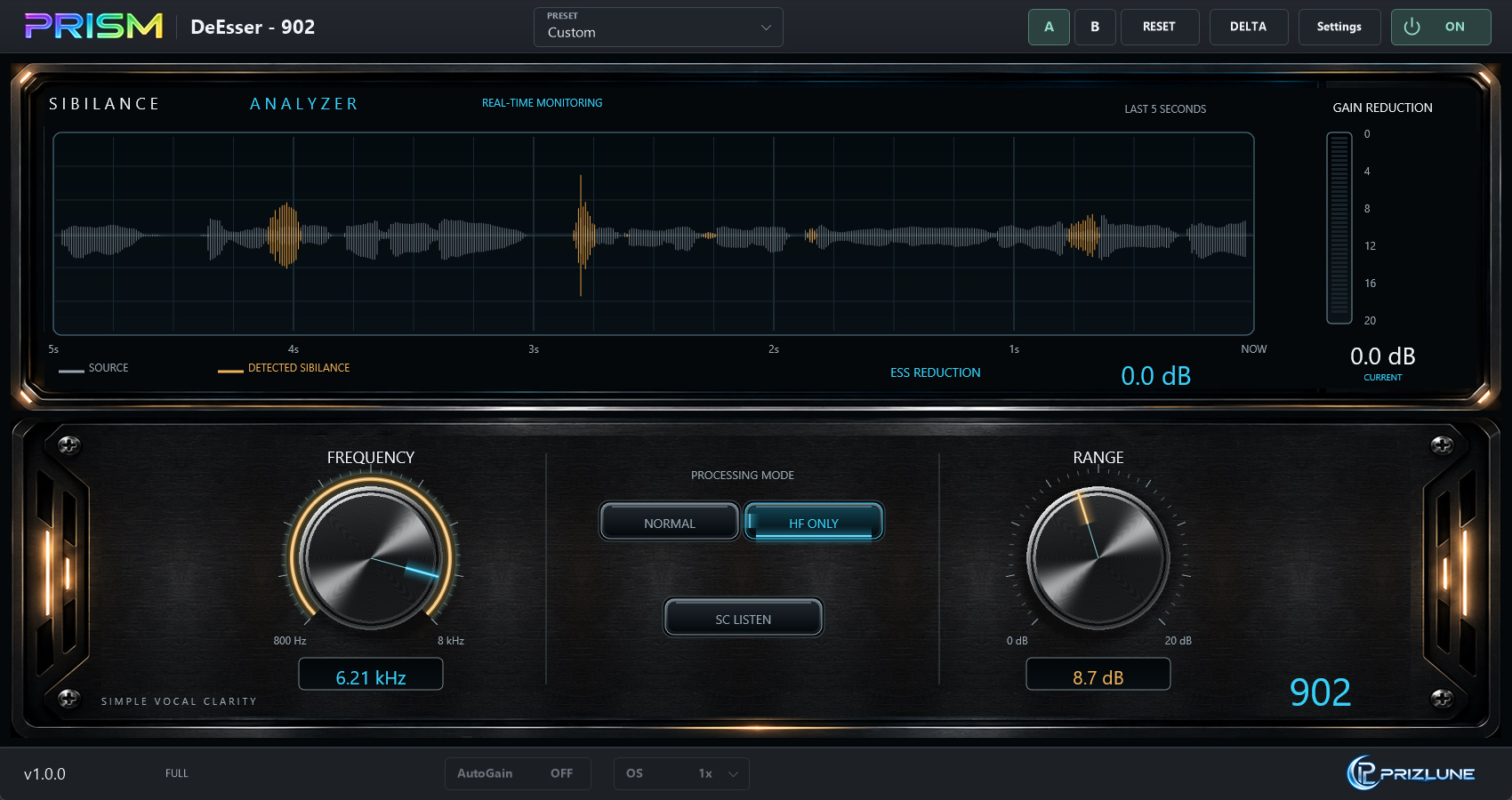The image size is (1512, 800).
Task: Click the ESS REDUCTION 0.0 dB value
Action: pyautogui.click(x=1156, y=375)
